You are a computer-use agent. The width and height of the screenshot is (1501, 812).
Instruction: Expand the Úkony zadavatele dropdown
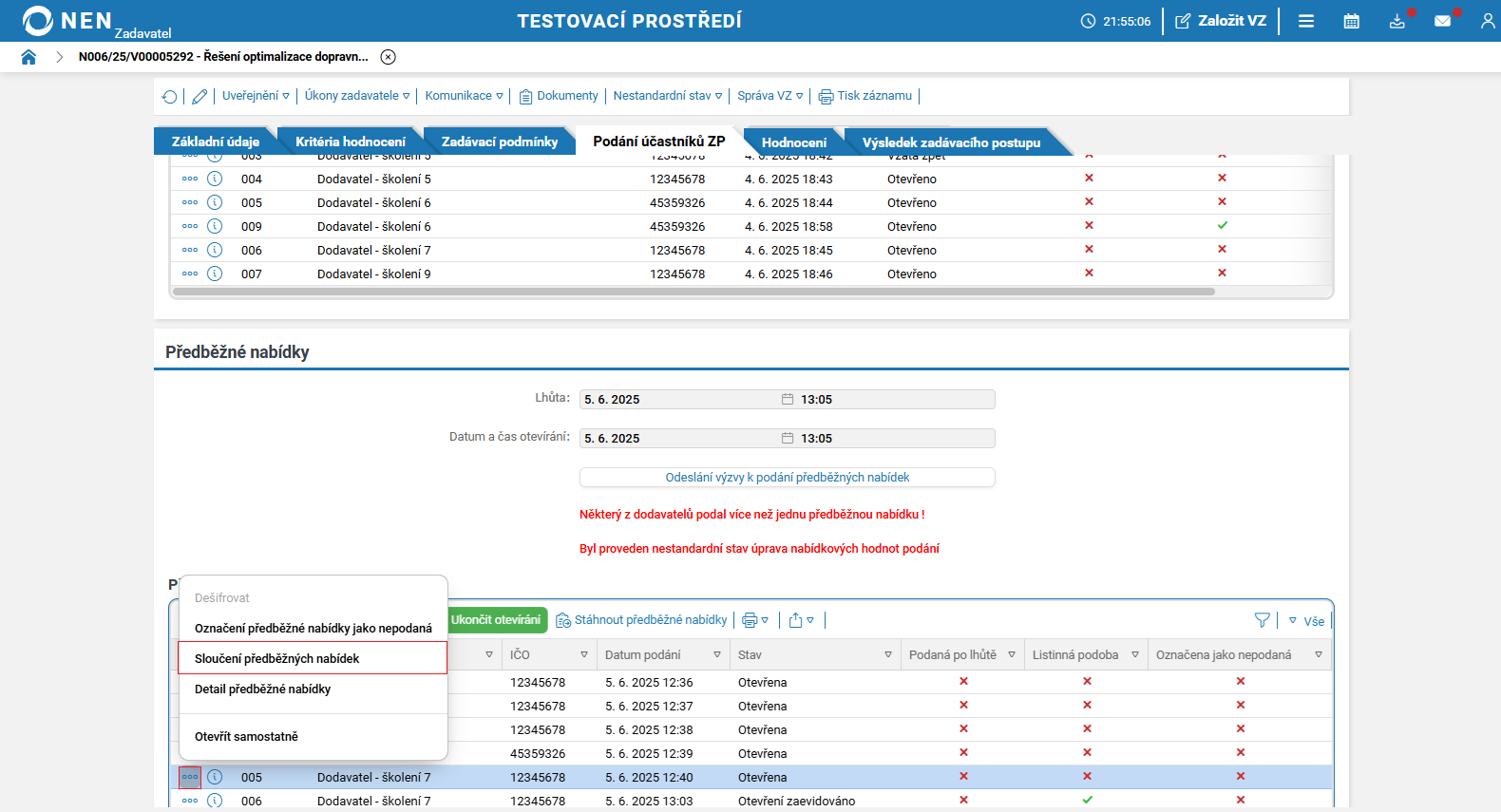point(357,96)
